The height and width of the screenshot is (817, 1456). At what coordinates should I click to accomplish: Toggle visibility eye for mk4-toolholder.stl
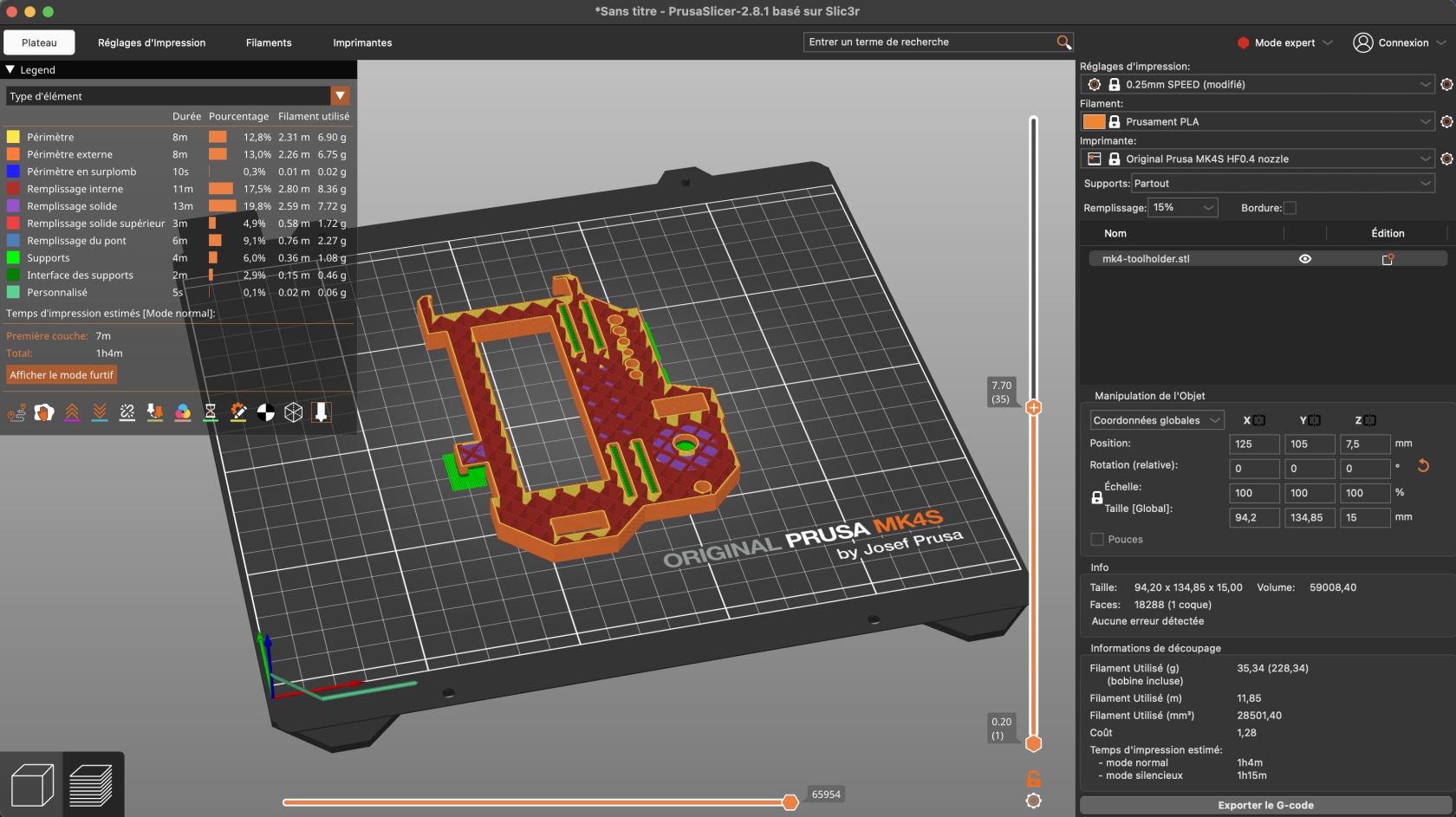pyautogui.click(x=1305, y=259)
